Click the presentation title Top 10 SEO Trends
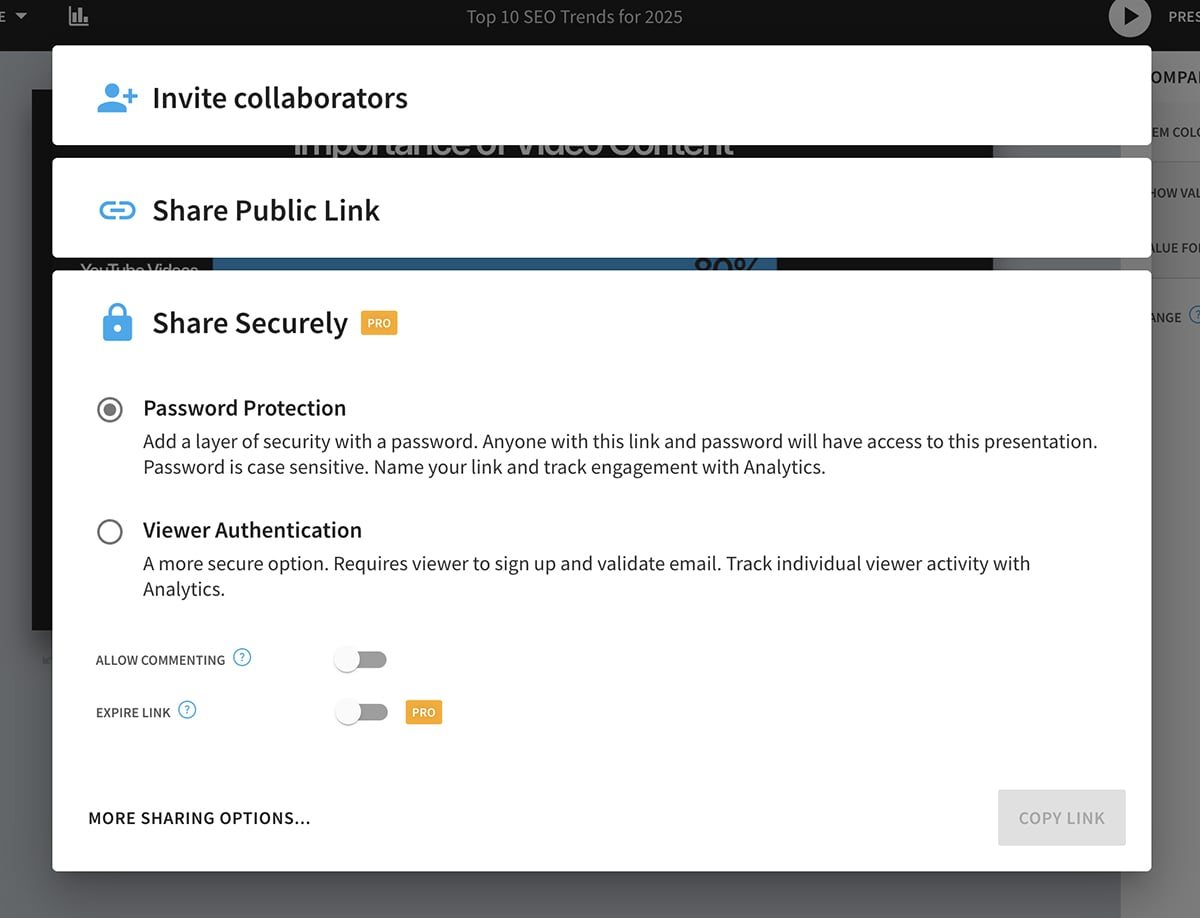This screenshot has width=1200, height=918. click(574, 17)
